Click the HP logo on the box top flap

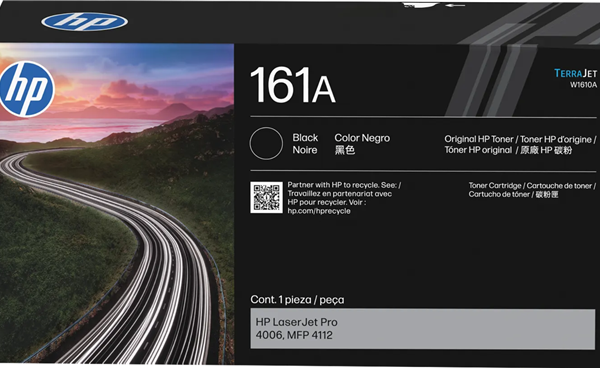(x=85, y=21)
